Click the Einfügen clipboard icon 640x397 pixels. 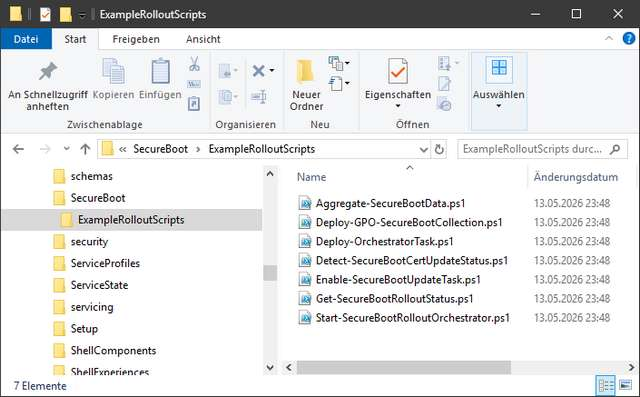coord(160,71)
